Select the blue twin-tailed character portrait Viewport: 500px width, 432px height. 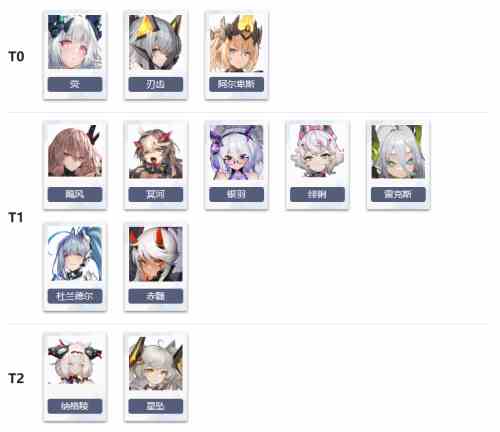pos(75,253)
